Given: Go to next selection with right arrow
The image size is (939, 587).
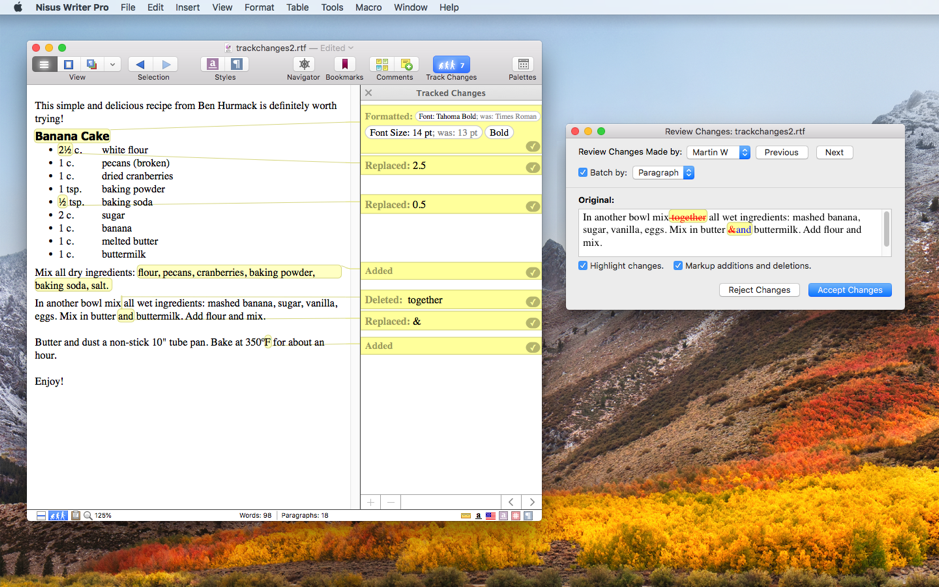Looking at the screenshot, I should 166,64.
